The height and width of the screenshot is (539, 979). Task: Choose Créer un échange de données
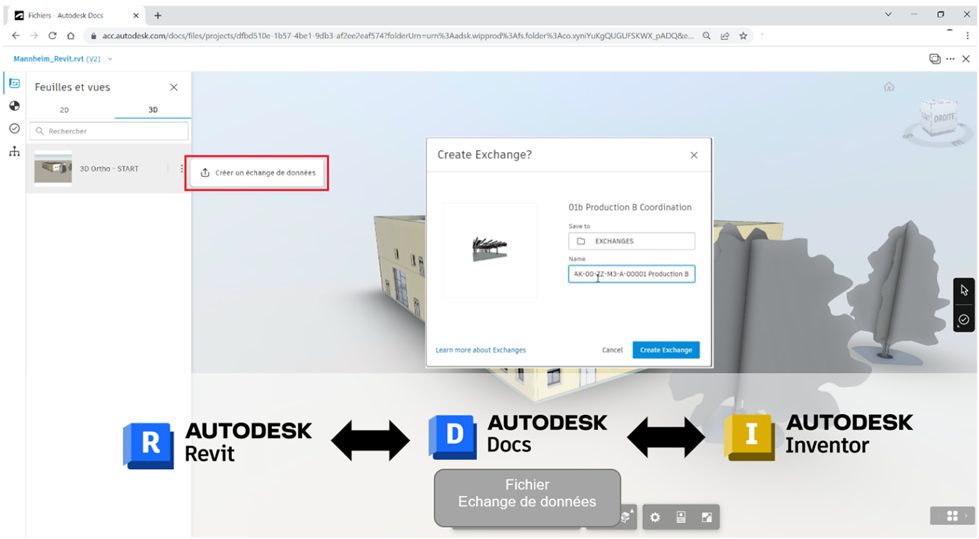point(257,173)
